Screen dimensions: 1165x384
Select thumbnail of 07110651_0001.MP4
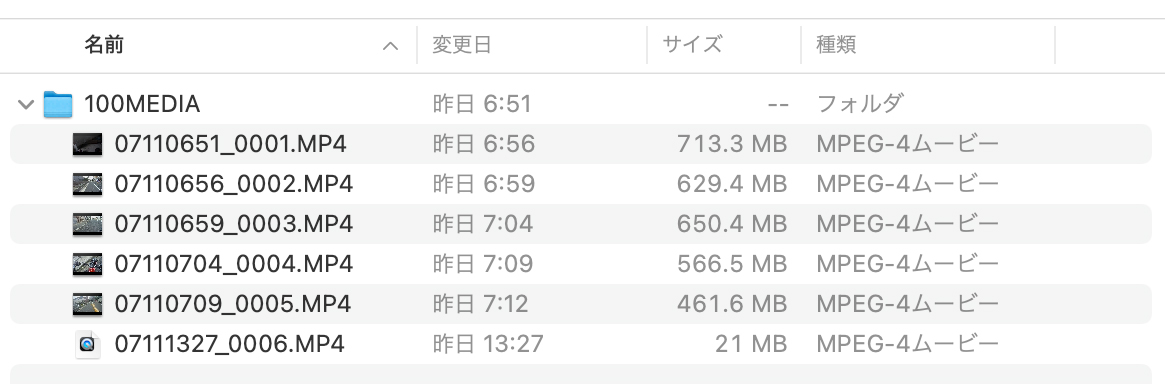[x=87, y=144]
